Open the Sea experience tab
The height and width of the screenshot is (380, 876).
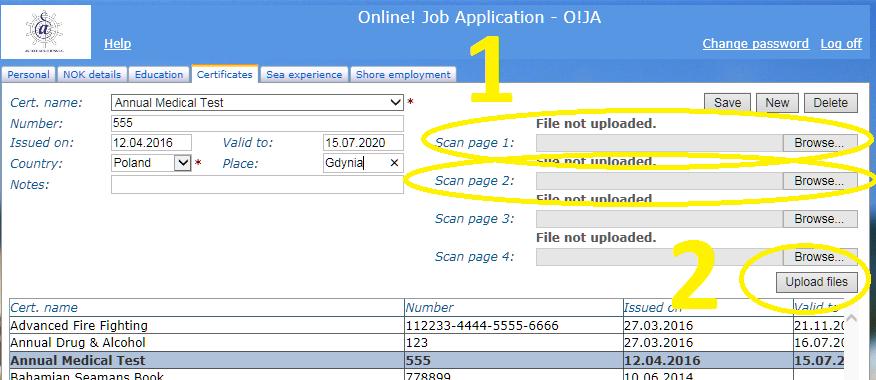pos(304,74)
